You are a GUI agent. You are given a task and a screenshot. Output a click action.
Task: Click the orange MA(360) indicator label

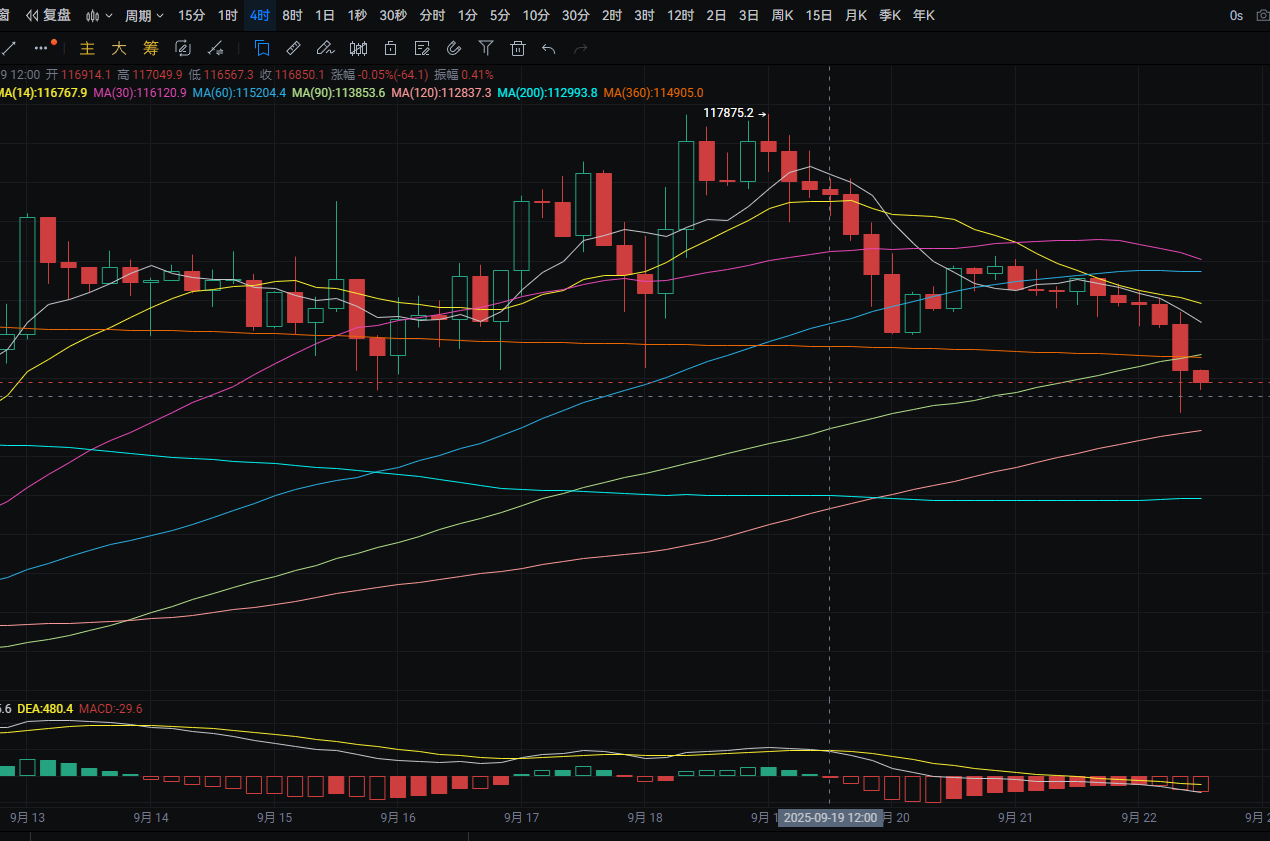coord(653,92)
